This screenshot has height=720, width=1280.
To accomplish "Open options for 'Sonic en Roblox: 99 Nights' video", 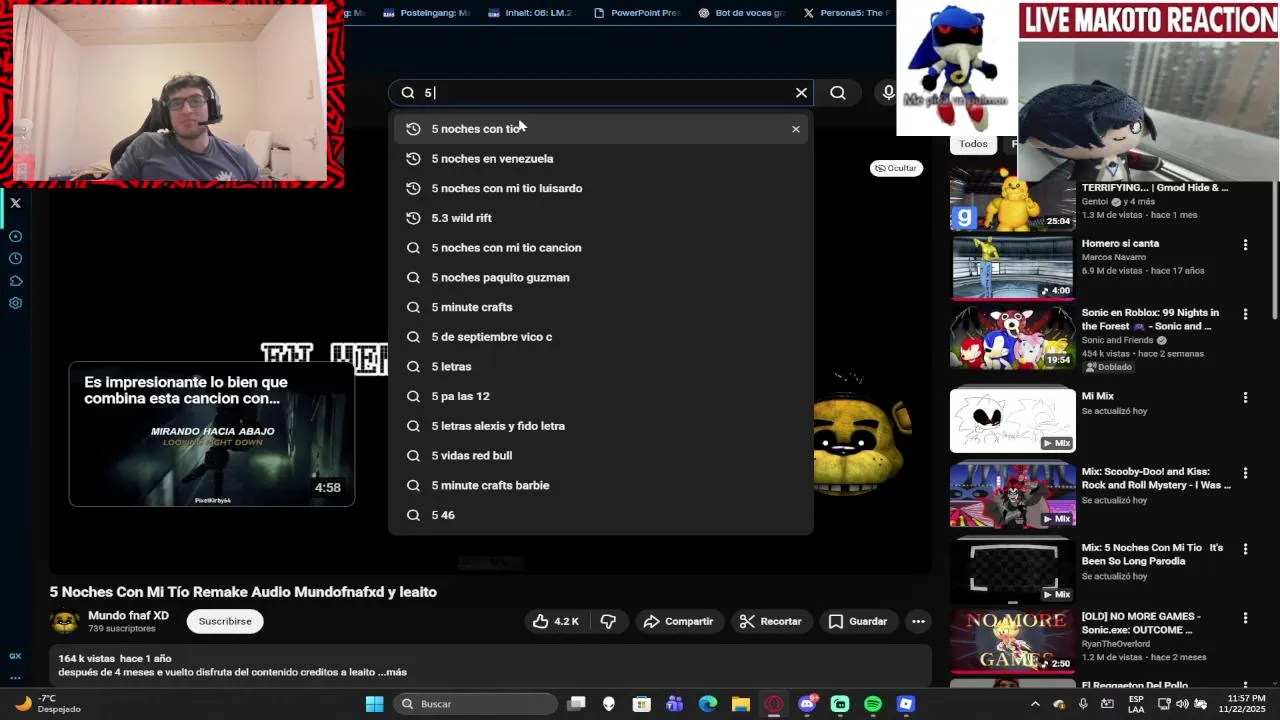I will 1245,314.
